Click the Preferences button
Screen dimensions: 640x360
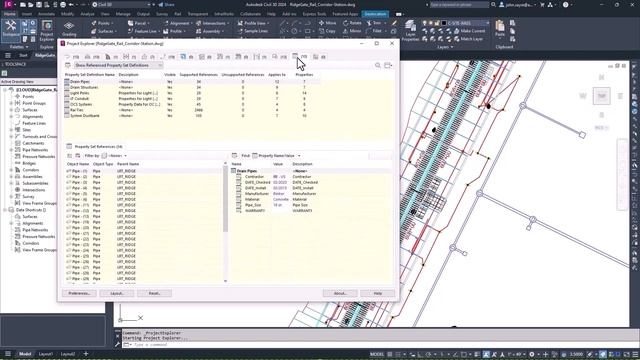(79, 293)
